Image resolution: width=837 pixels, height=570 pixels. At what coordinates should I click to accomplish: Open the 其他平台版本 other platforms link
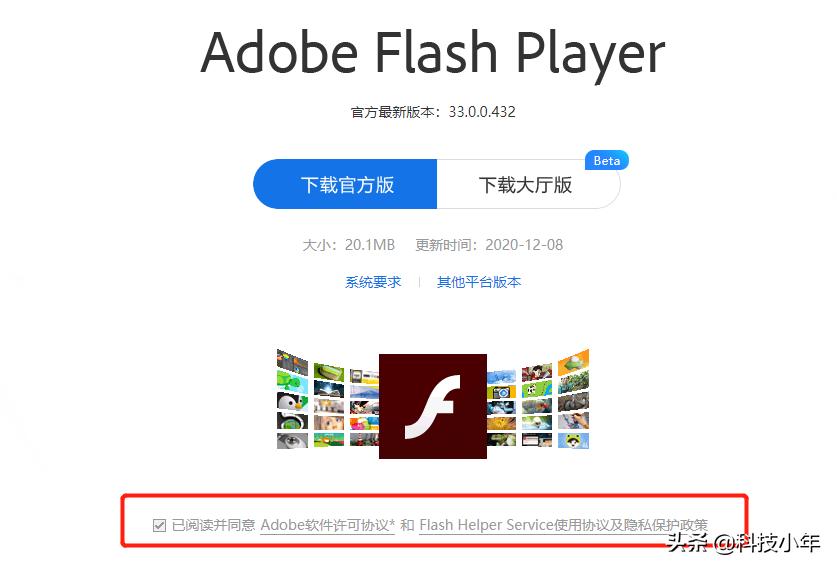(x=479, y=282)
